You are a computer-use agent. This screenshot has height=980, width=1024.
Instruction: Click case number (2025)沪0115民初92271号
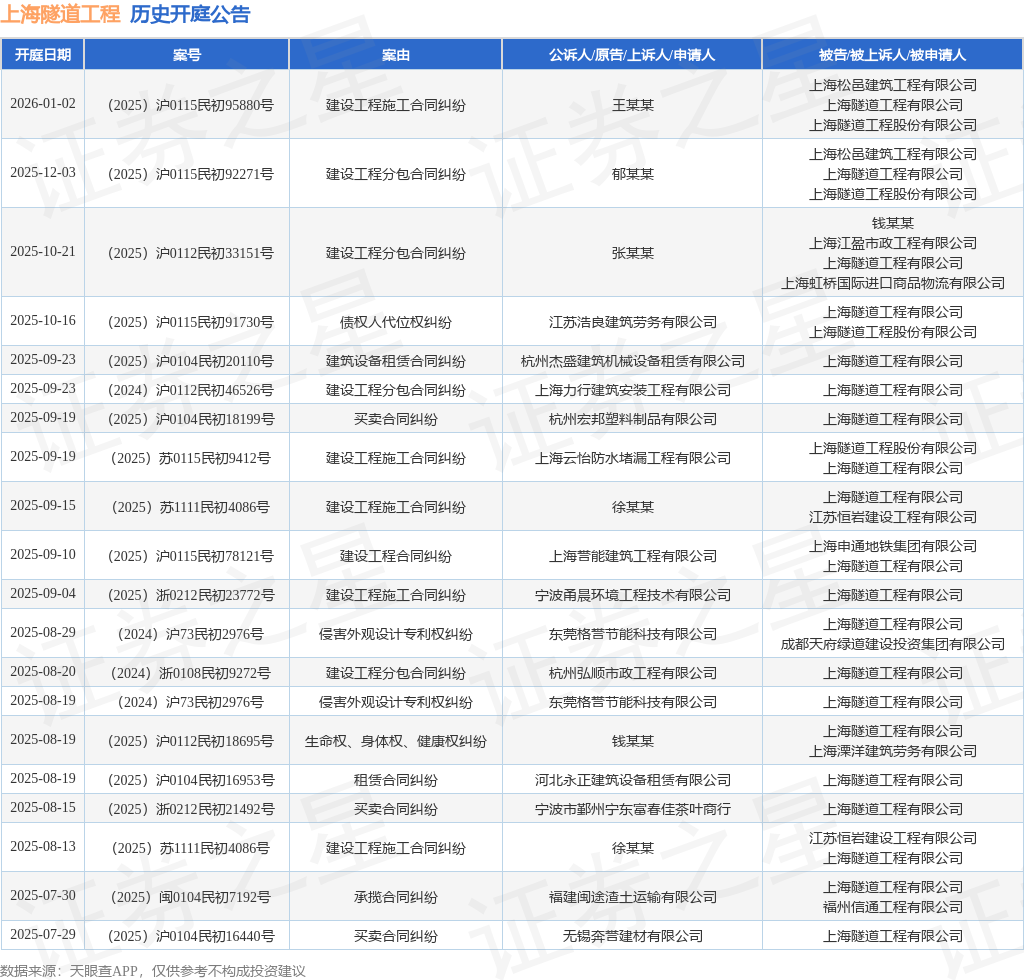click(190, 174)
